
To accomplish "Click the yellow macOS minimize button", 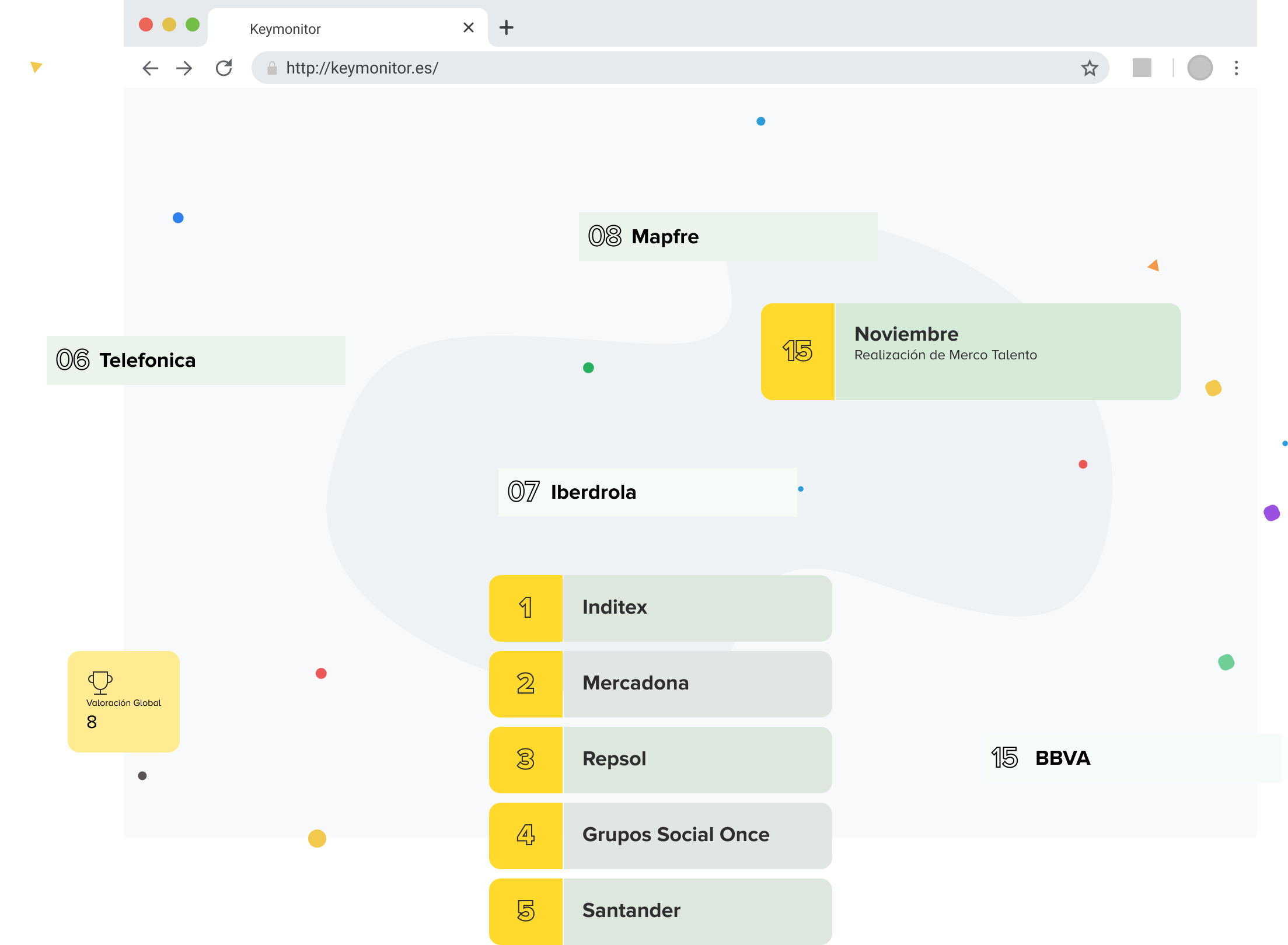I will pyautogui.click(x=169, y=24).
